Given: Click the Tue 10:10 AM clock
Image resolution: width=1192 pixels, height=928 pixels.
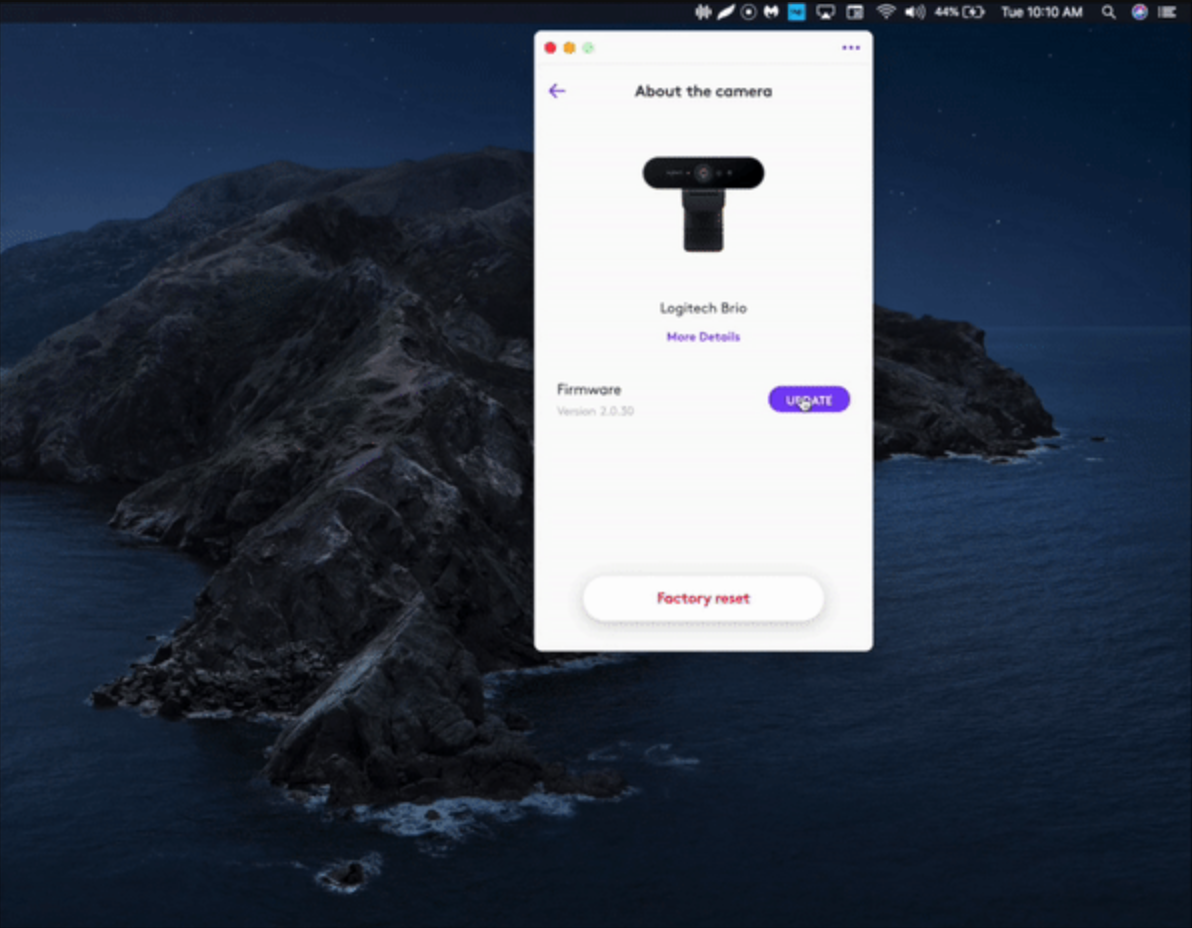Looking at the screenshot, I should click(x=1041, y=11).
